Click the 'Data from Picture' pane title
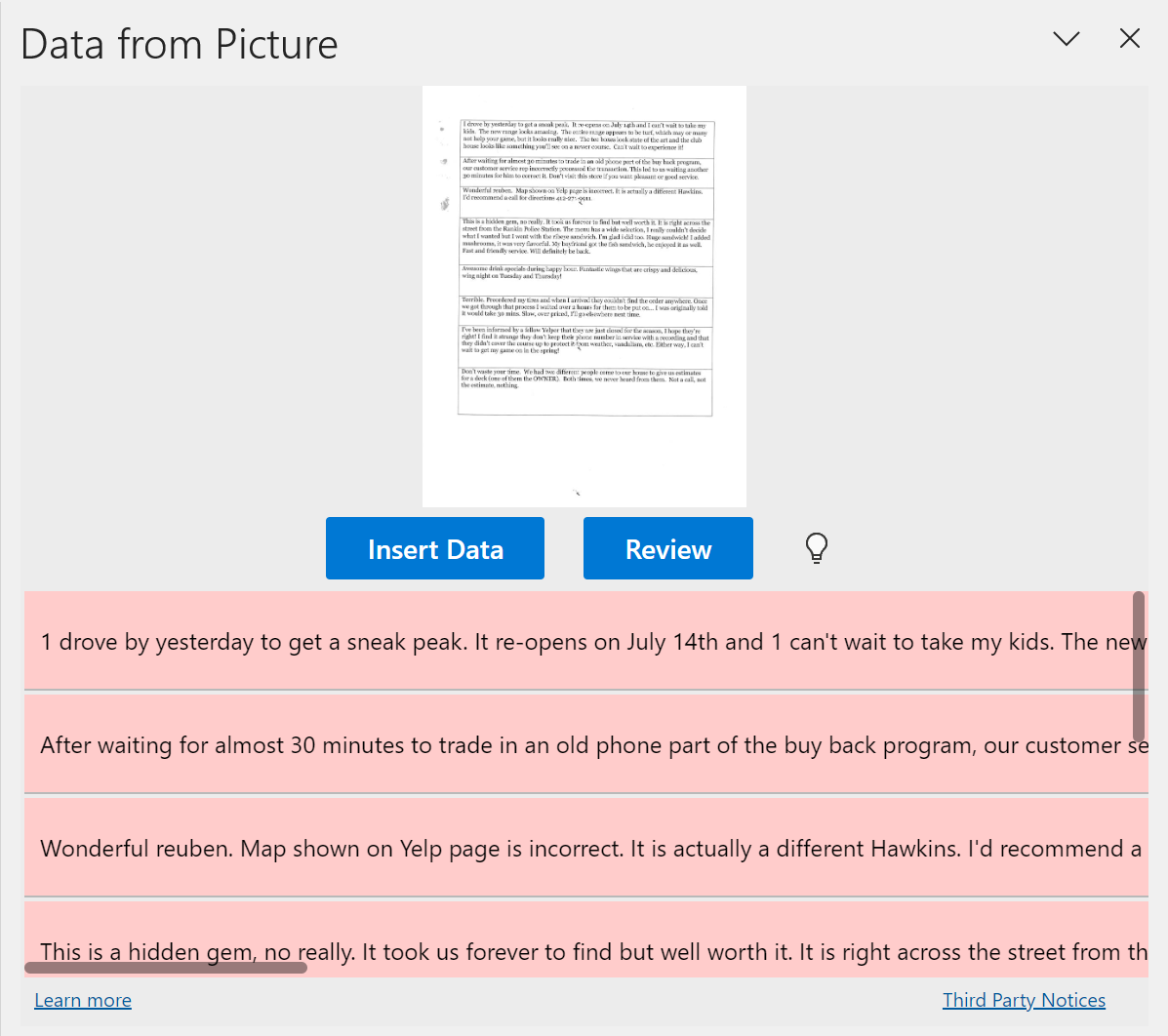The height and width of the screenshot is (1036, 1168). coord(180,45)
